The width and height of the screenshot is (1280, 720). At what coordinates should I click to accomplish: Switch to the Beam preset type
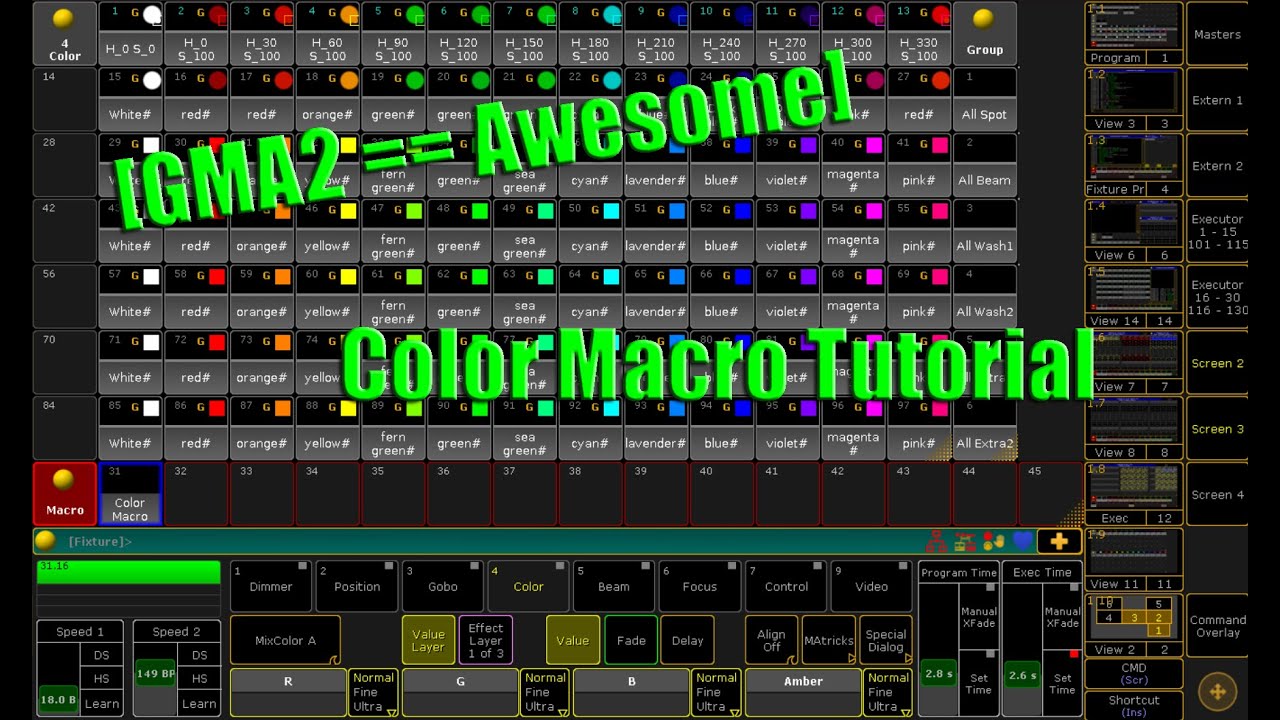pos(614,586)
